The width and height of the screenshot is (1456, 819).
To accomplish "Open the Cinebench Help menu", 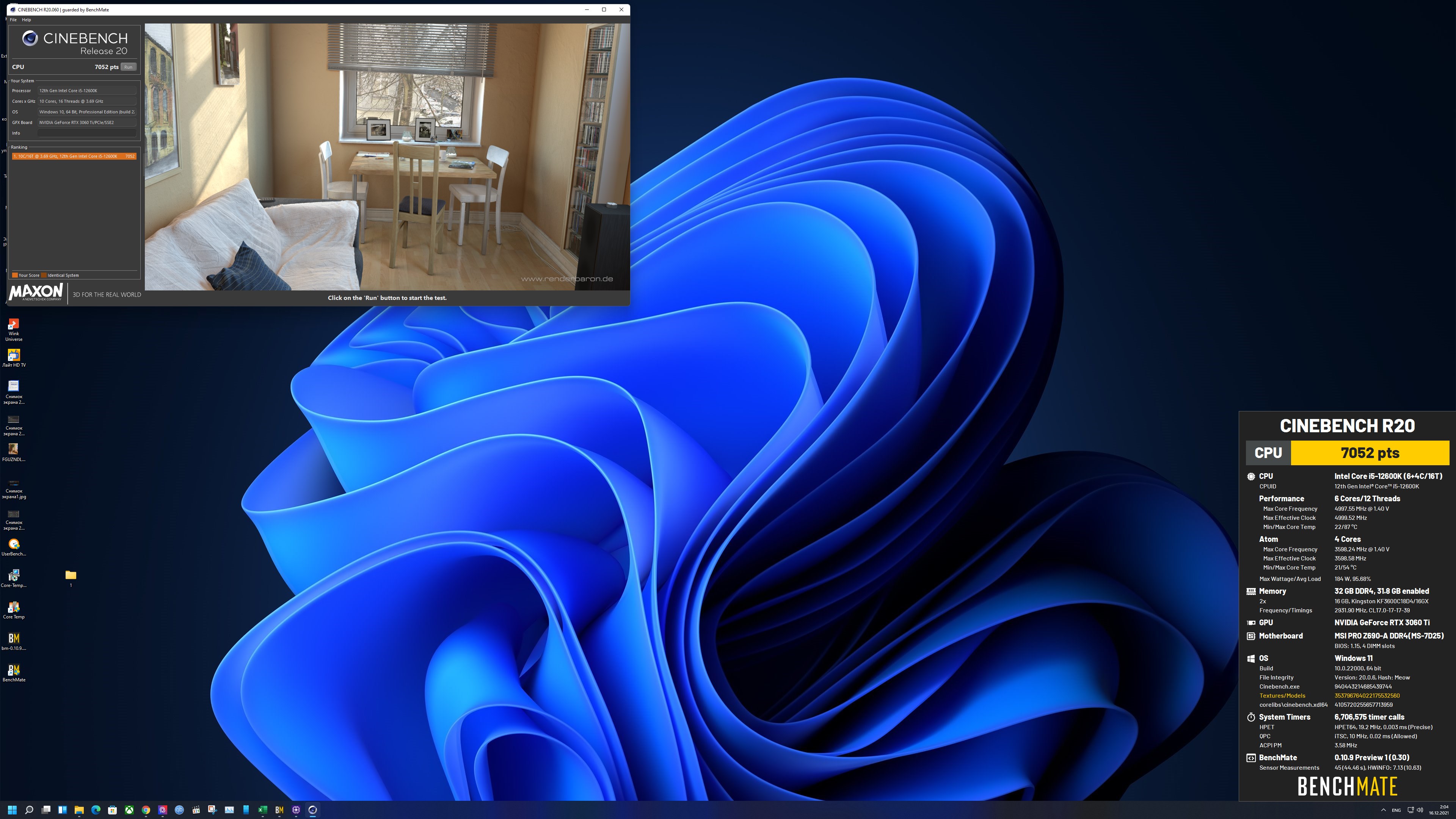I will point(27,20).
